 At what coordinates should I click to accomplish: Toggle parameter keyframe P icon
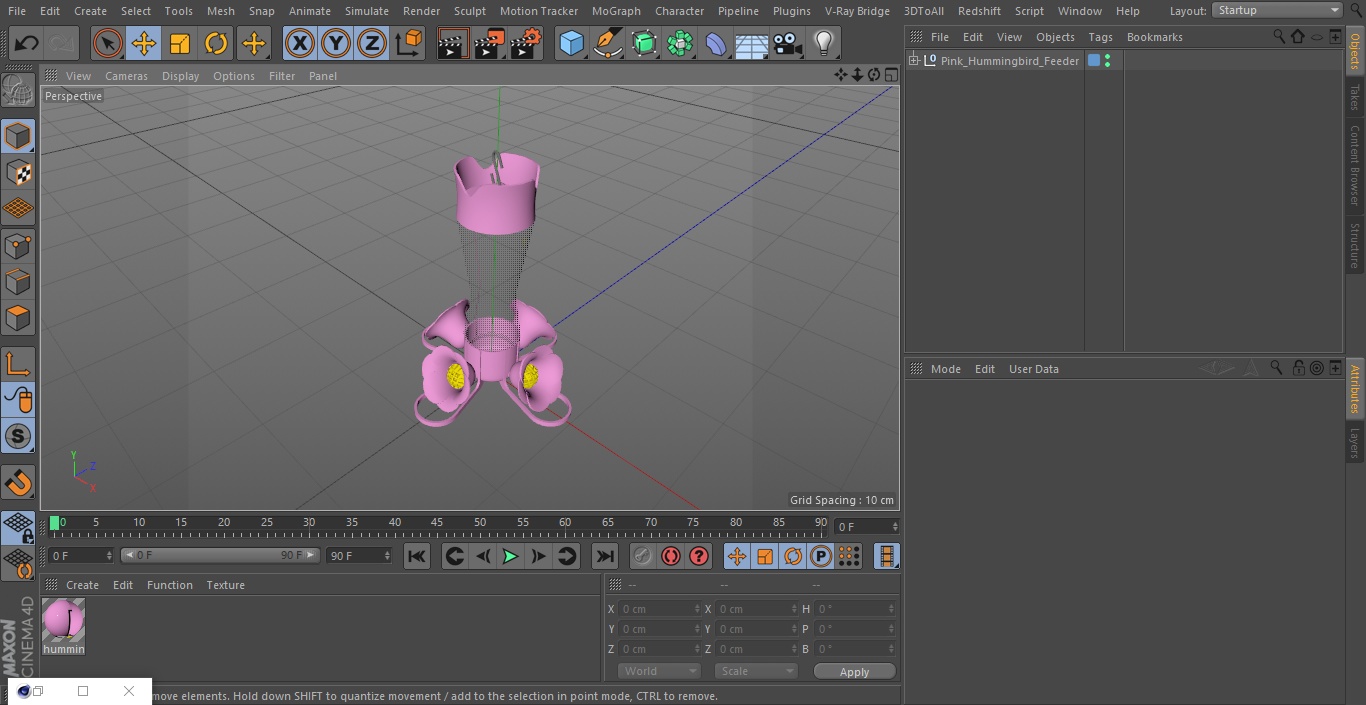pyautogui.click(x=821, y=556)
